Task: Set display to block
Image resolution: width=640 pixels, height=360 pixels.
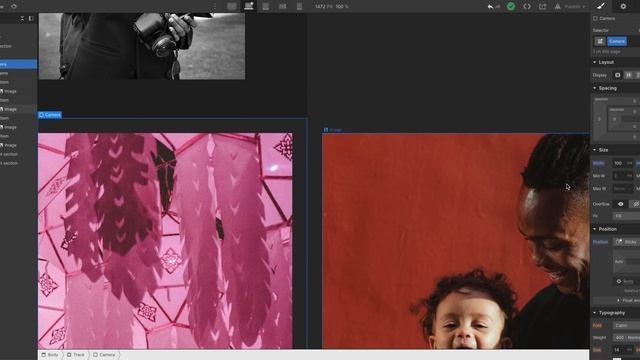Action: (x=618, y=75)
